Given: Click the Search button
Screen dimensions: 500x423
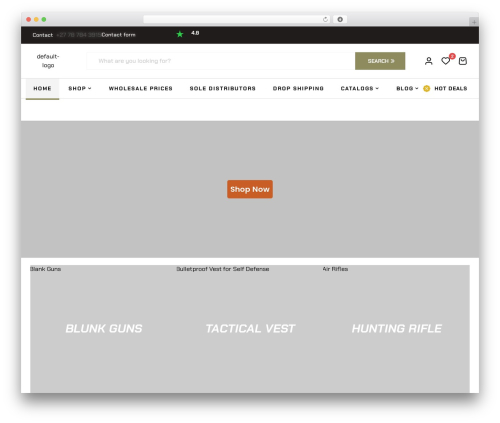Looking at the screenshot, I should 380,61.
